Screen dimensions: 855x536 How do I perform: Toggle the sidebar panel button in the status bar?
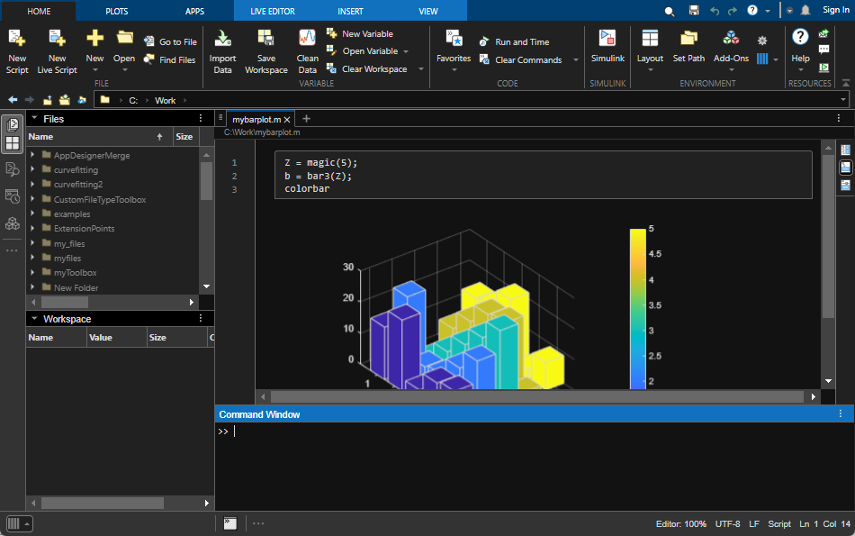pyautogui.click(x=14, y=523)
